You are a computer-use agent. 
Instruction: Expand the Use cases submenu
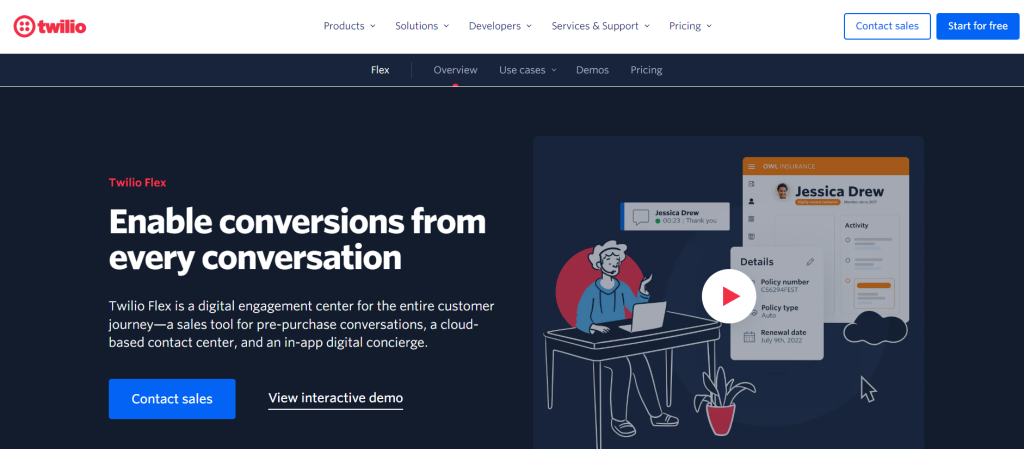[528, 70]
